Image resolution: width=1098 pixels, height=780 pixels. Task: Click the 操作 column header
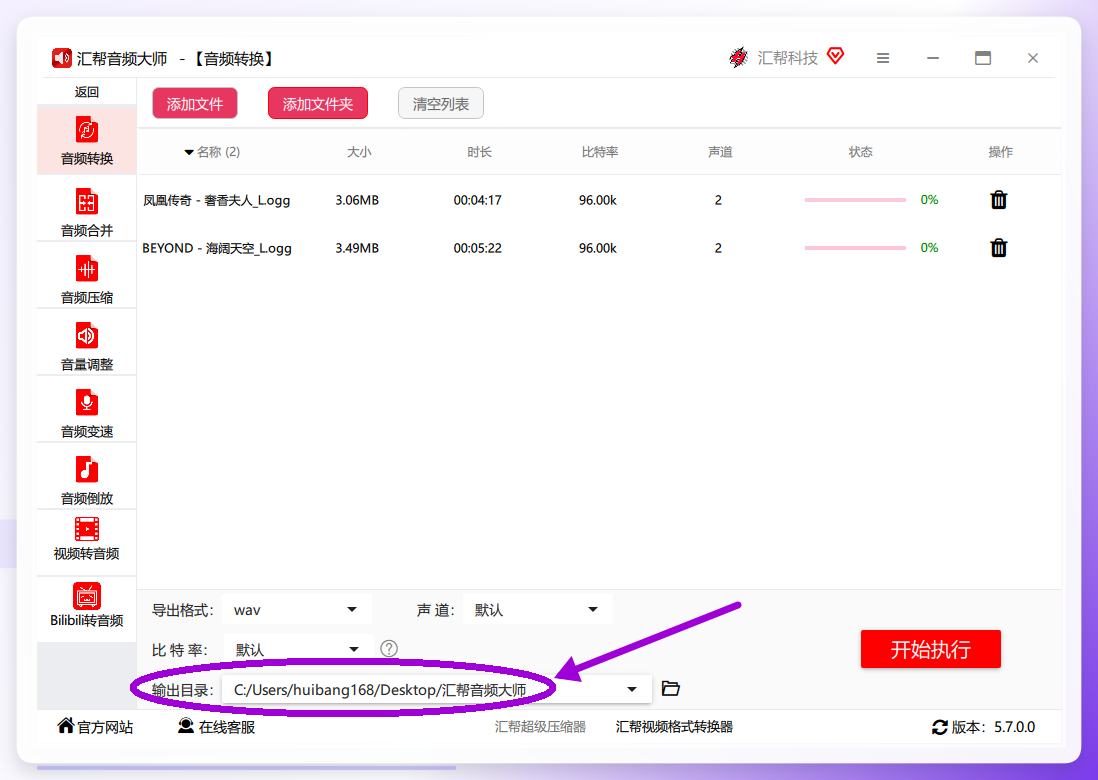1001,152
